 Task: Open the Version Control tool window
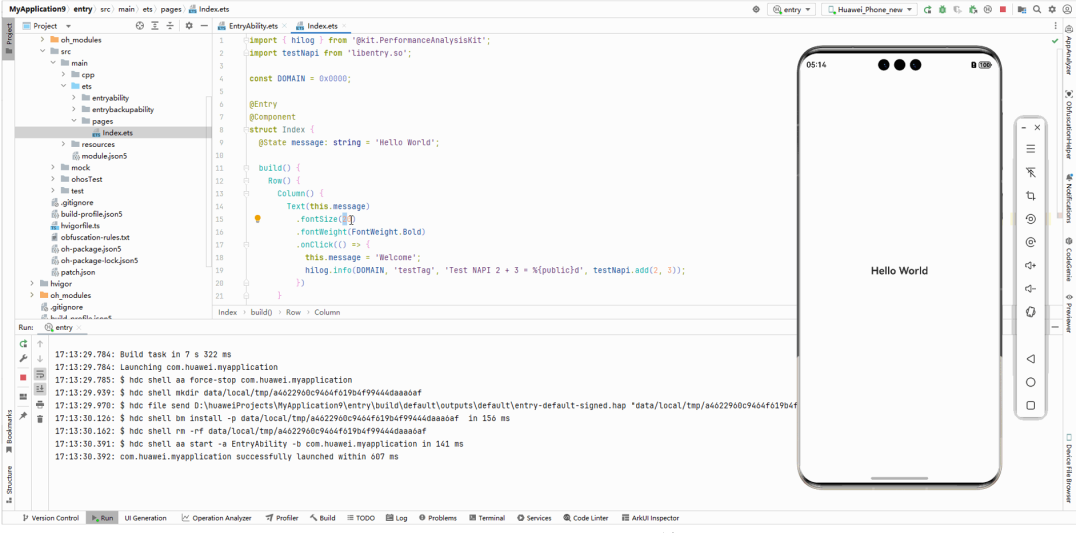[x=49, y=518]
